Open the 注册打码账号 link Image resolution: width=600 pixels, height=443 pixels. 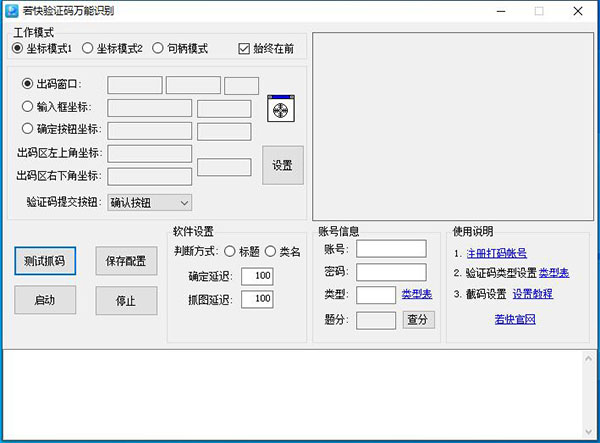click(496, 253)
